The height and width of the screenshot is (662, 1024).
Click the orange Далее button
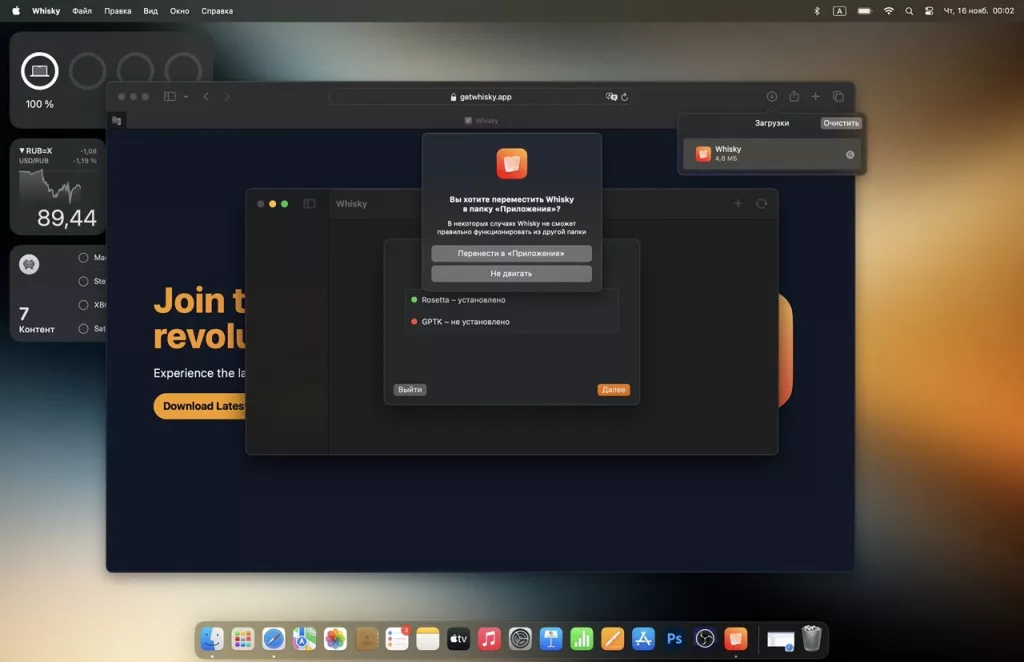click(613, 390)
